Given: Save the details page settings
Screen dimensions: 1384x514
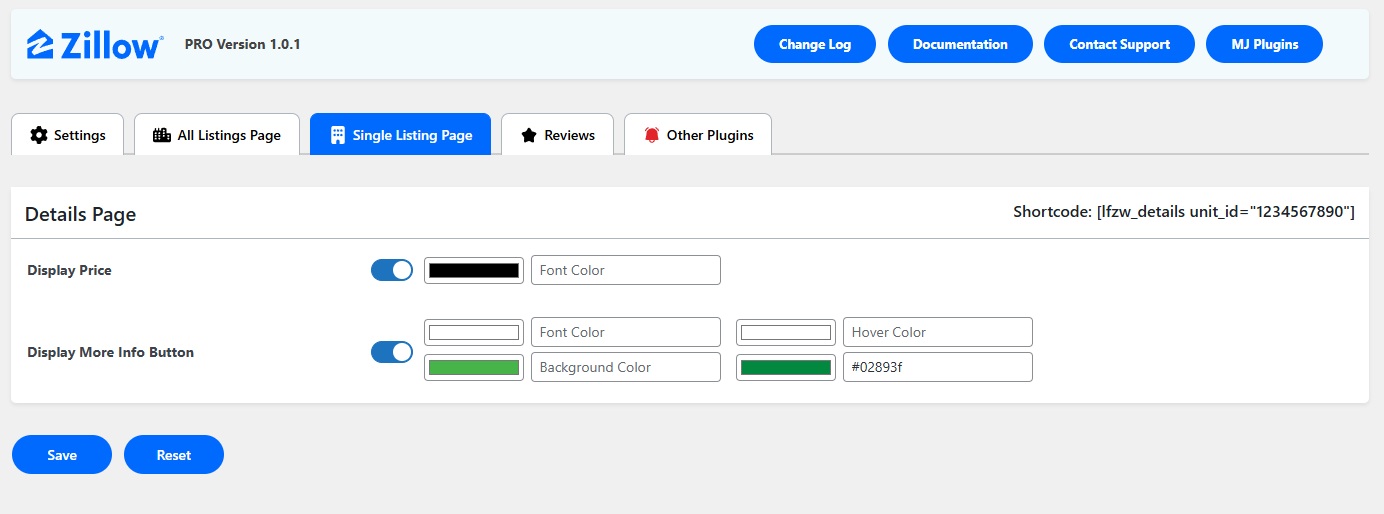Looking at the screenshot, I should (62, 455).
